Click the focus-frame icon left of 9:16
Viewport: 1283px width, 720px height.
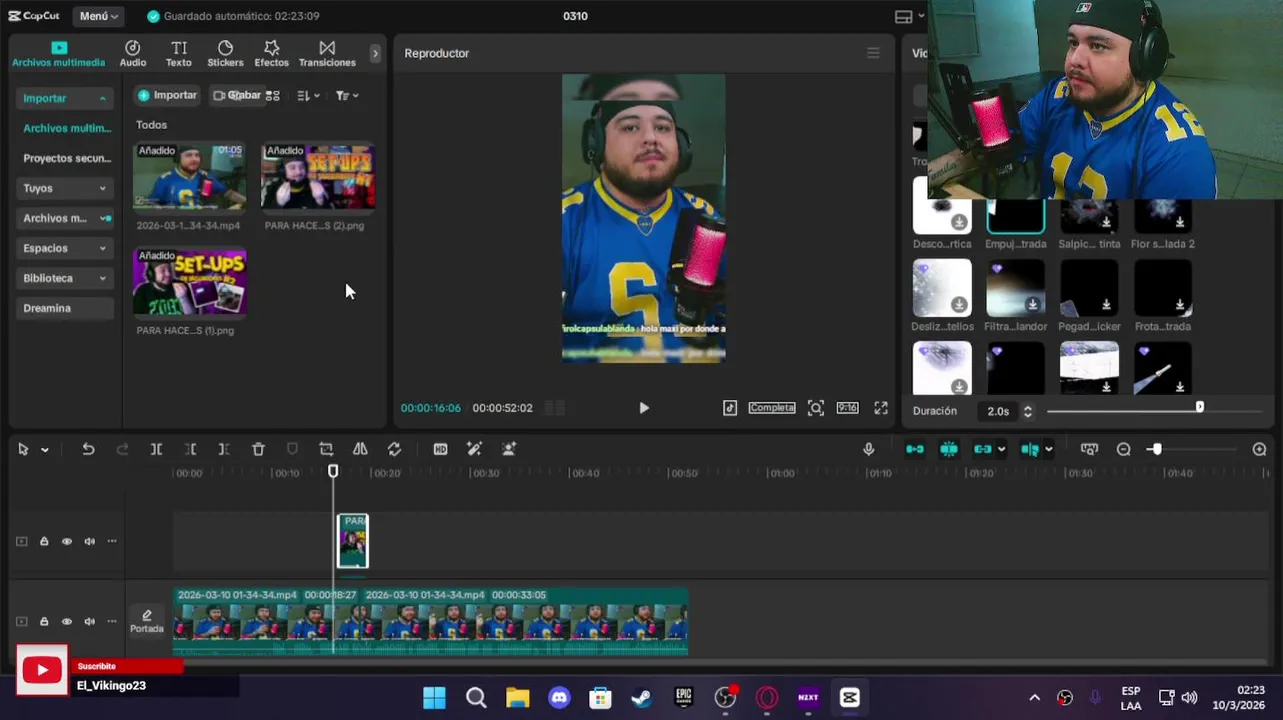tap(816, 408)
